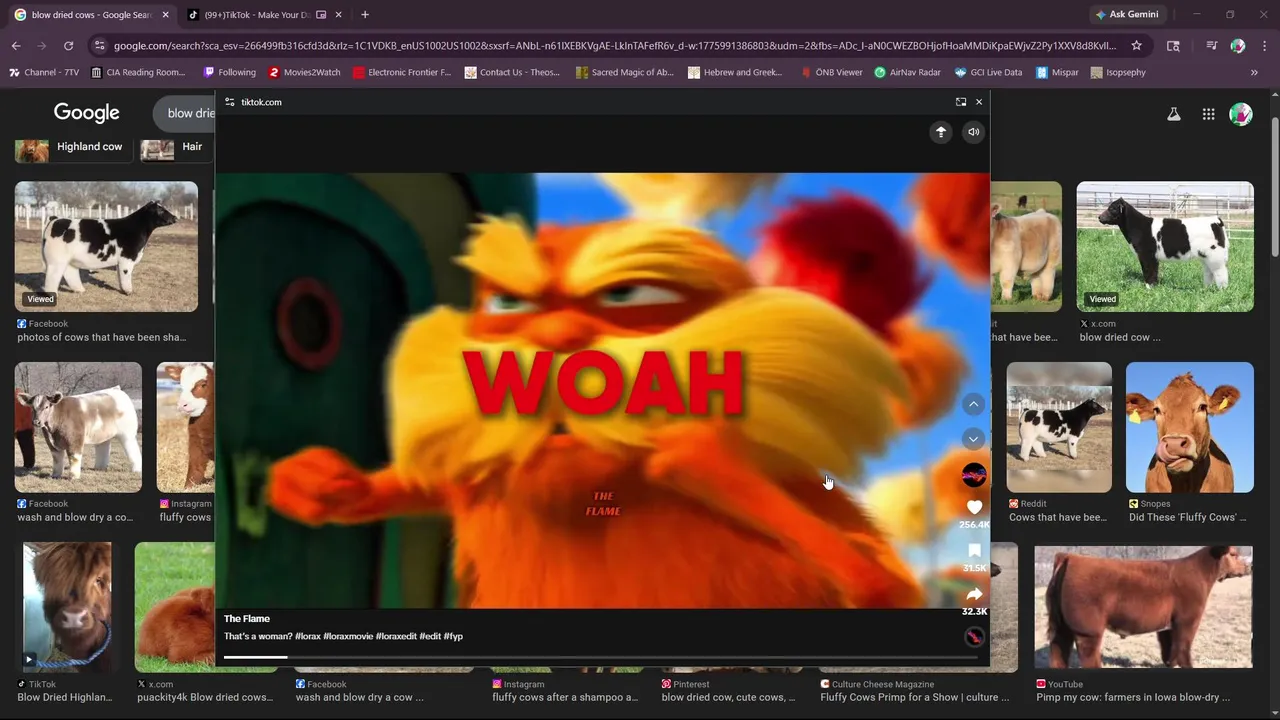1280x720 pixels.
Task: Open the Sacred Magic of Ab... bookmark
Action: pyautogui.click(x=624, y=73)
